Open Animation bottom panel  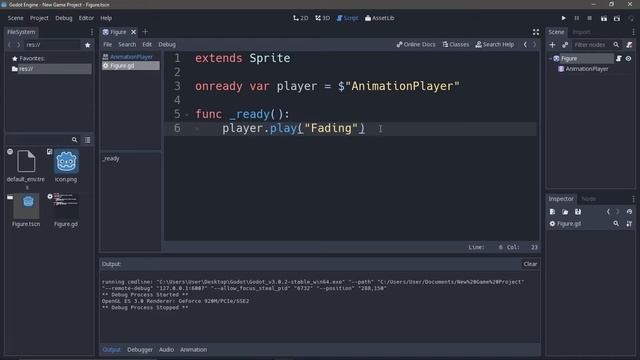click(193, 349)
